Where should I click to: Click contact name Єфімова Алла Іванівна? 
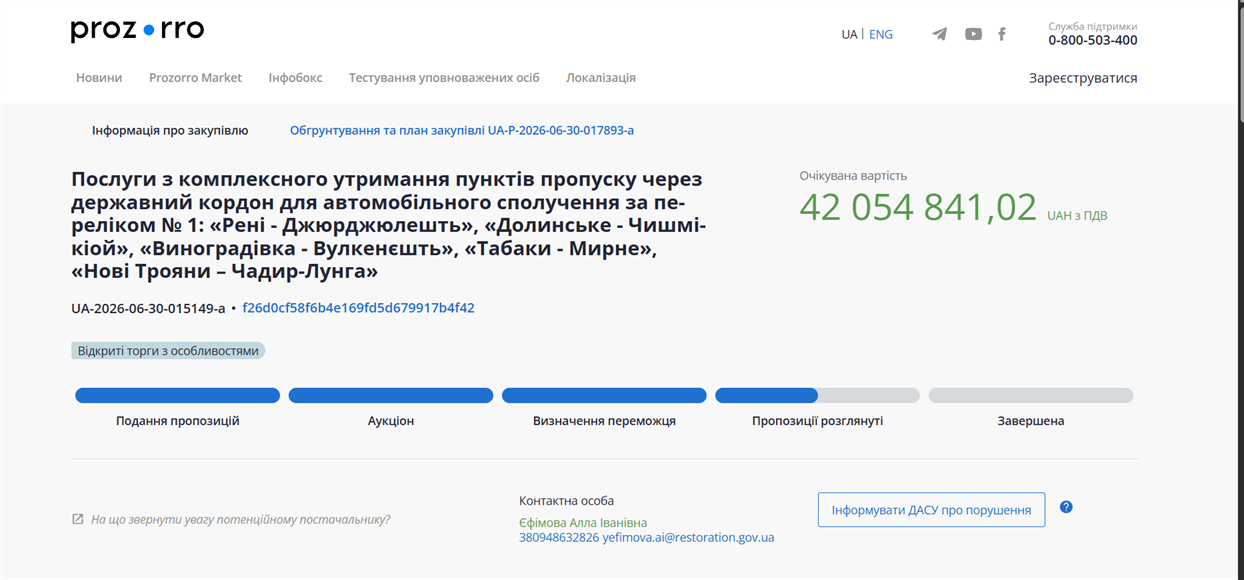[583, 523]
